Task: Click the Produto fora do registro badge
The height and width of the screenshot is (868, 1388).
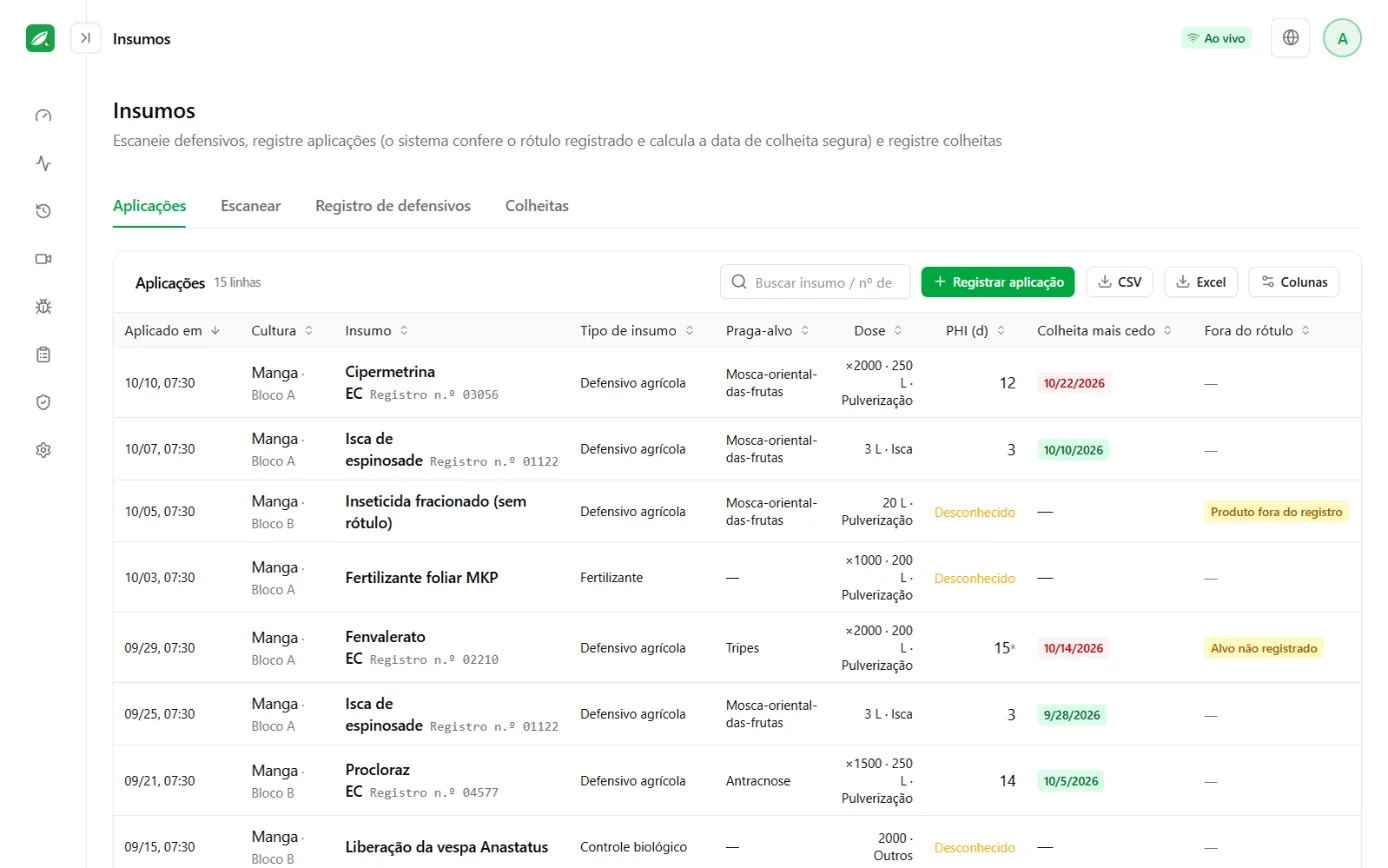Action: click(x=1276, y=511)
